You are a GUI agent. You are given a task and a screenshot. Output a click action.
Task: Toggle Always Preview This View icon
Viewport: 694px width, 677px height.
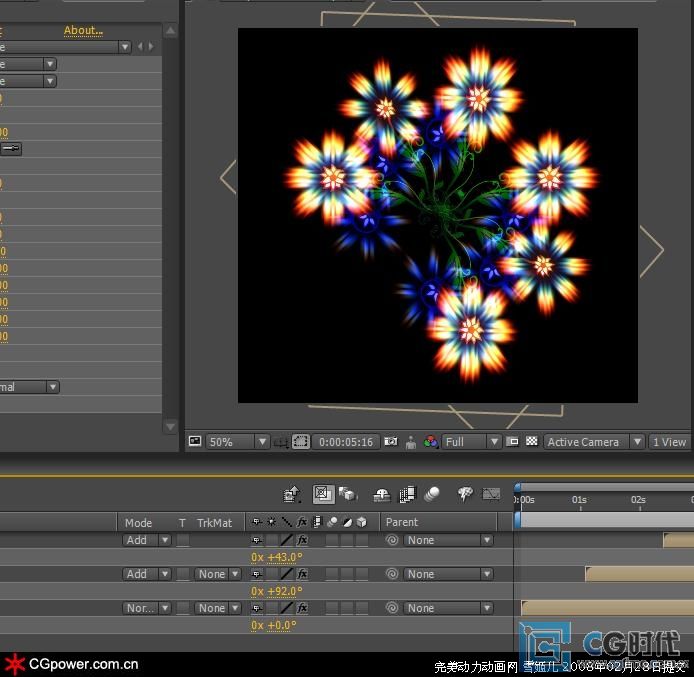tap(195, 441)
